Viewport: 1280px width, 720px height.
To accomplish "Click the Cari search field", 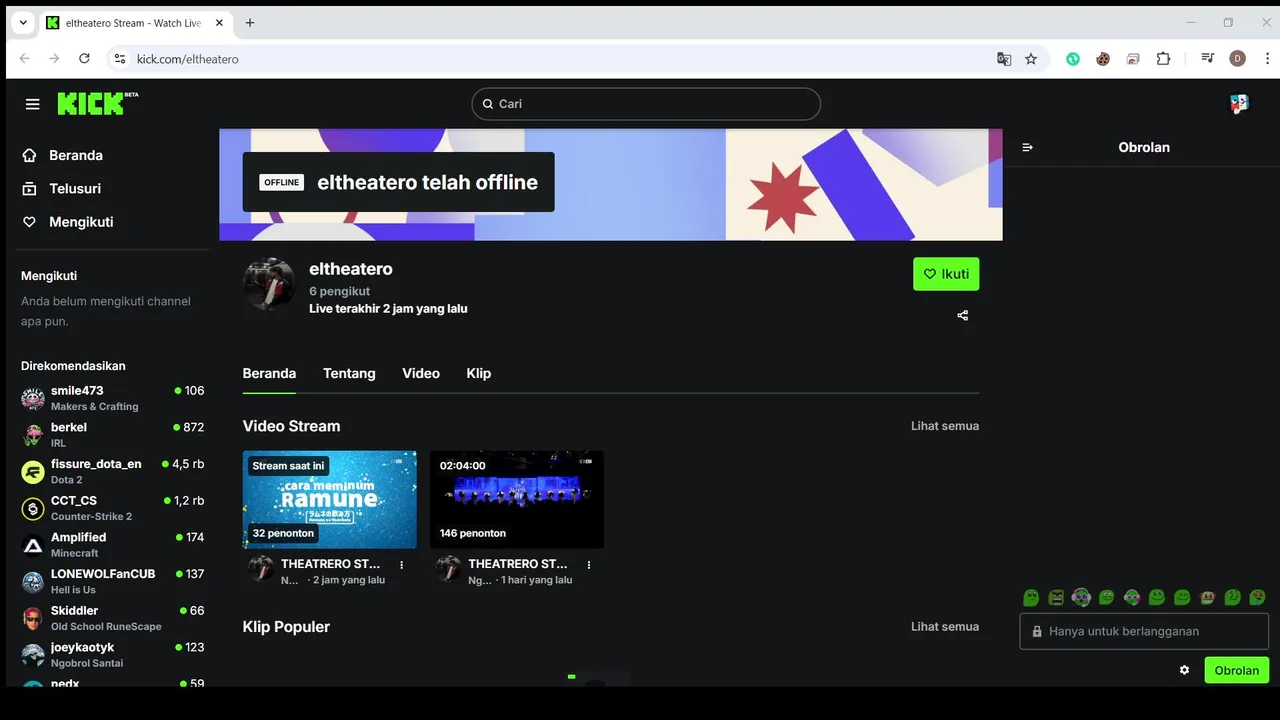I will (x=646, y=104).
